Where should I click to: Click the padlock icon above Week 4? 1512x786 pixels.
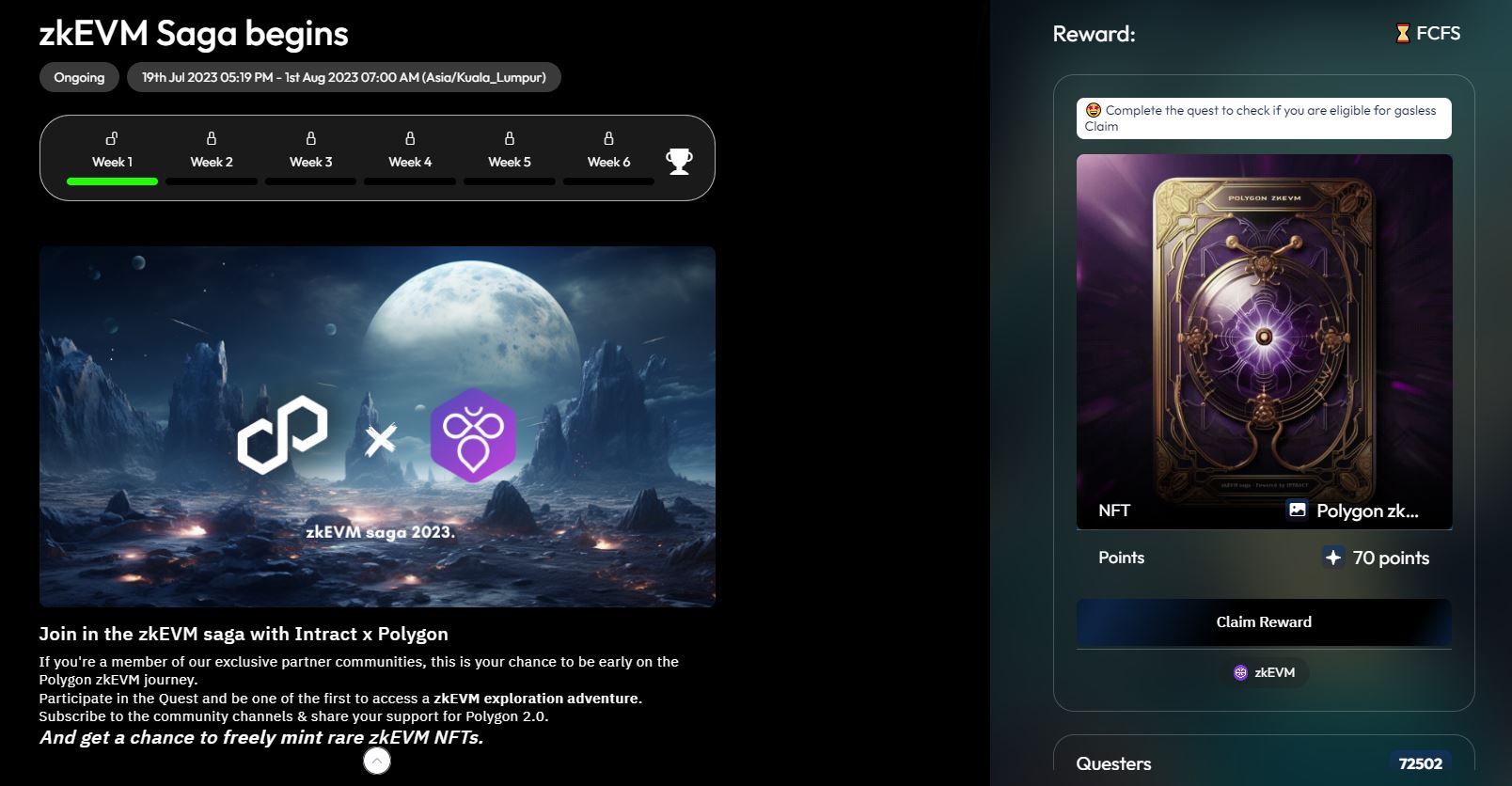[x=410, y=138]
